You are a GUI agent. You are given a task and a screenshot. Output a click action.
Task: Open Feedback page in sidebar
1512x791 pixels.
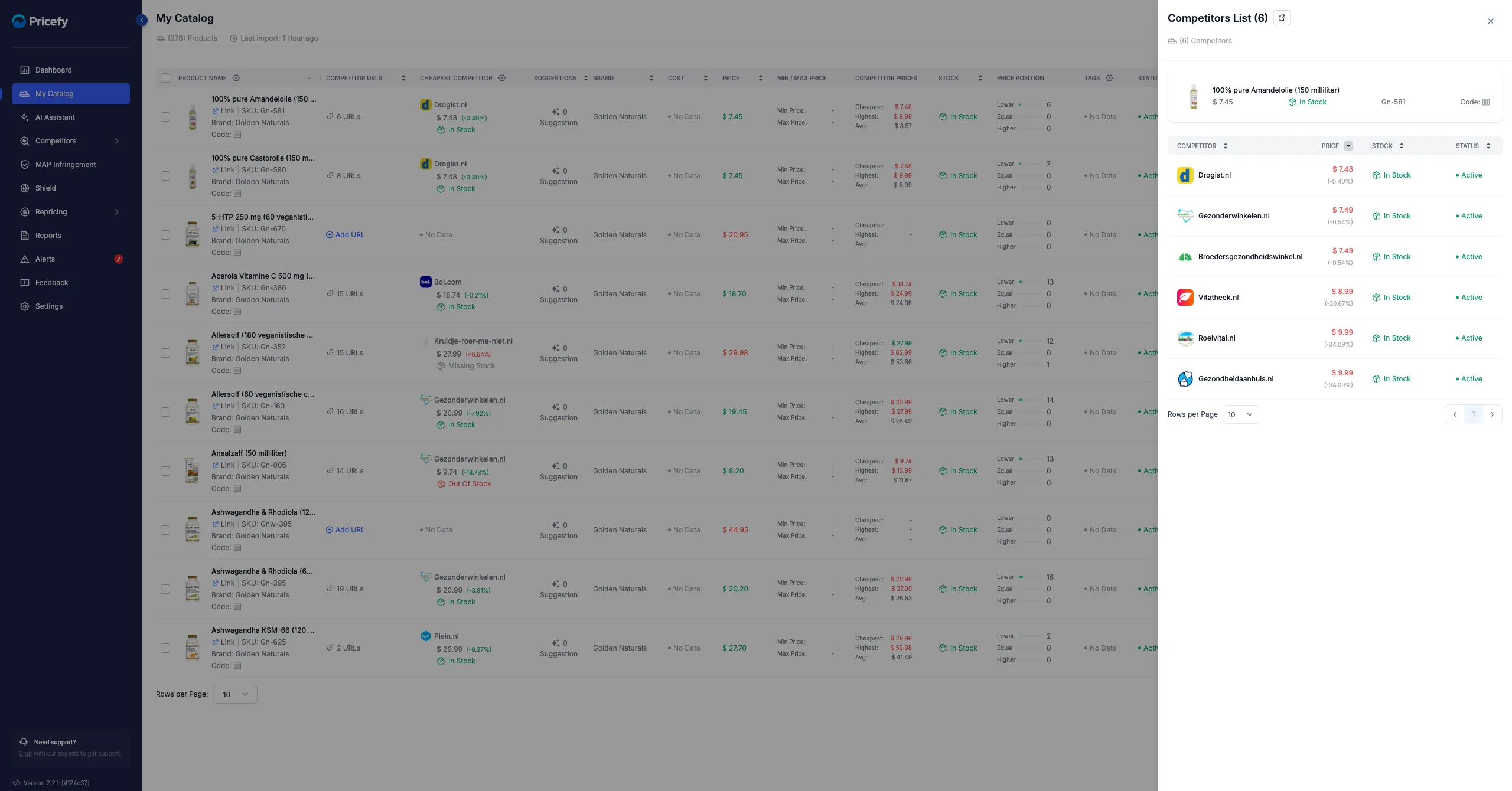(x=71, y=283)
